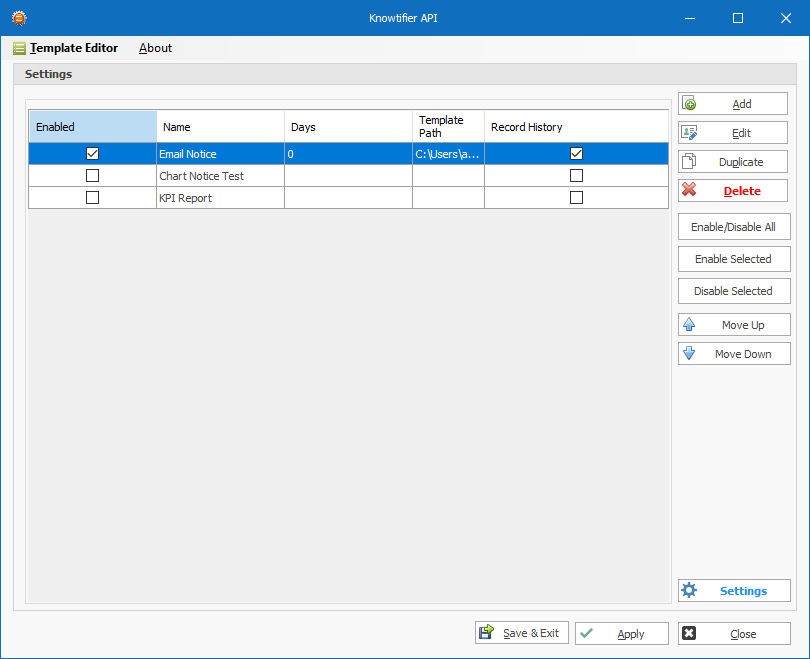Screen dimensions: 810x659
Task: Sort by the Days column header
Action: [x=349, y=127]
